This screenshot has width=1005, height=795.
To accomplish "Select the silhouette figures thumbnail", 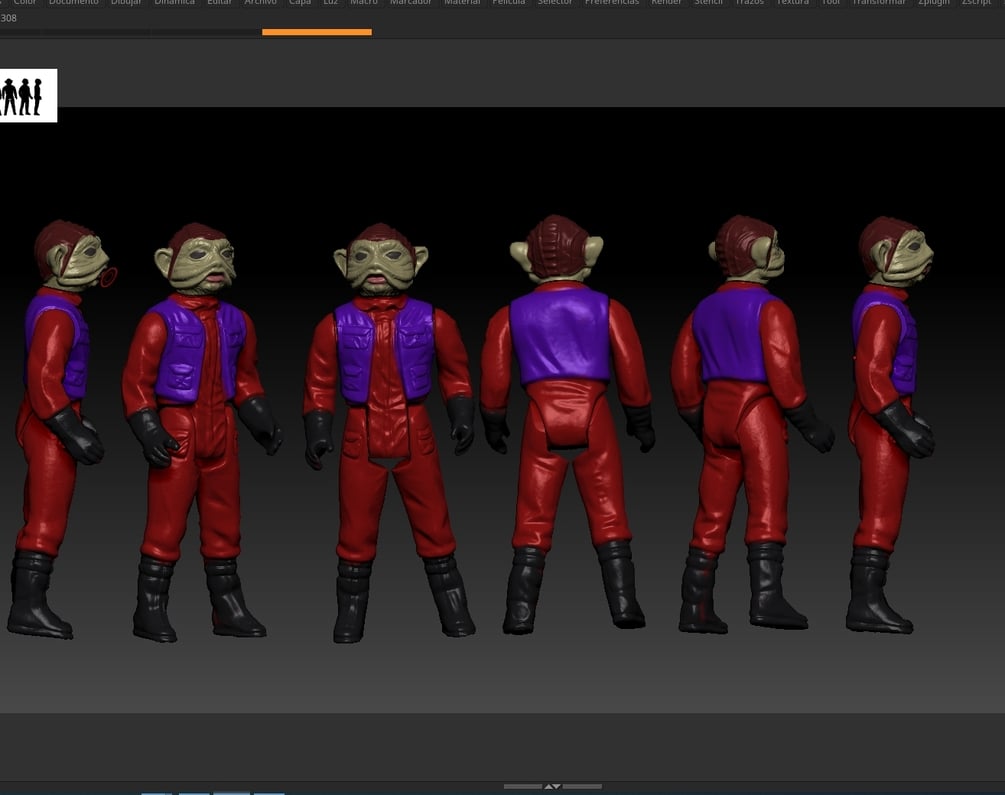I will click(28, 96).
